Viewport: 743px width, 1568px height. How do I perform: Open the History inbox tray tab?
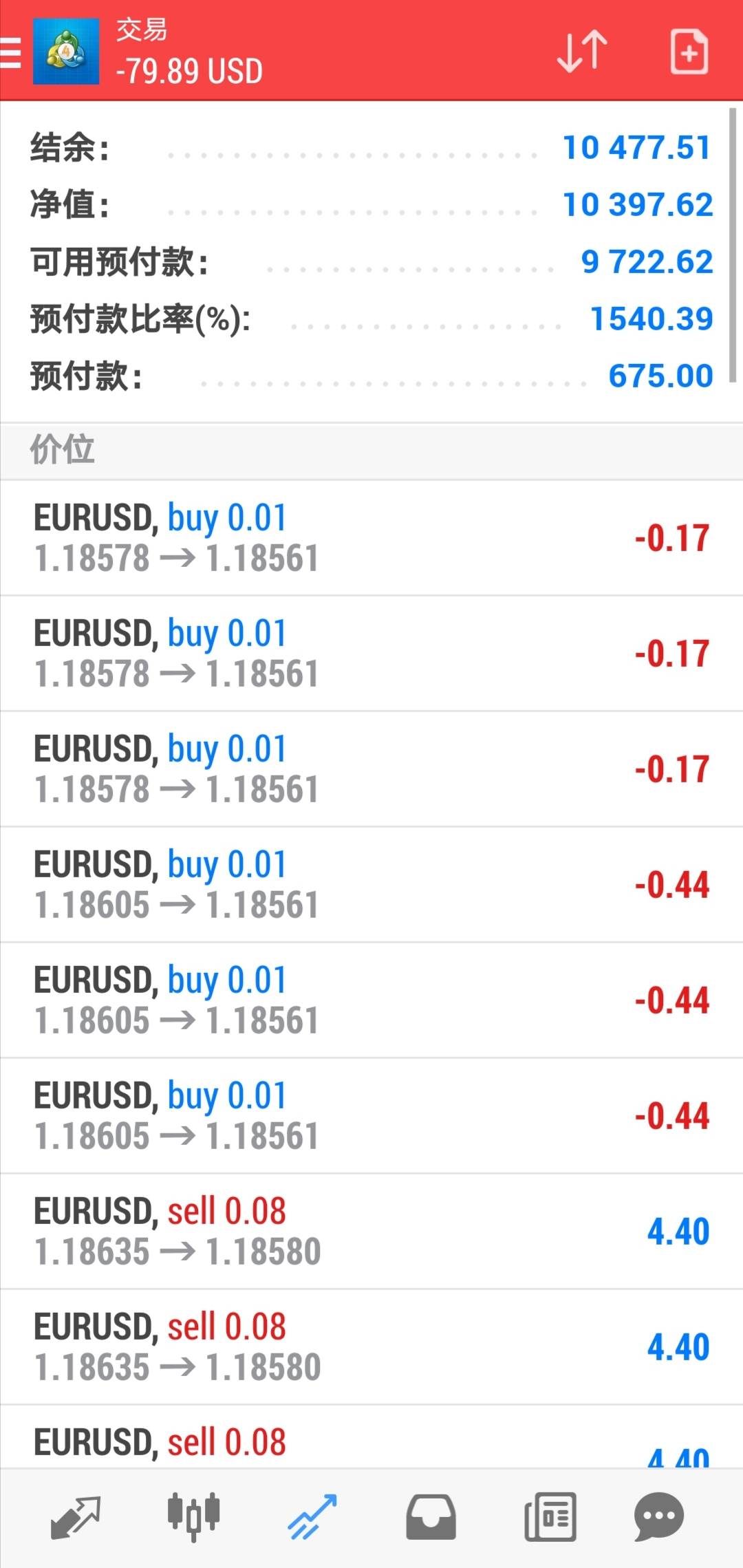click(x=431, y=1517)
